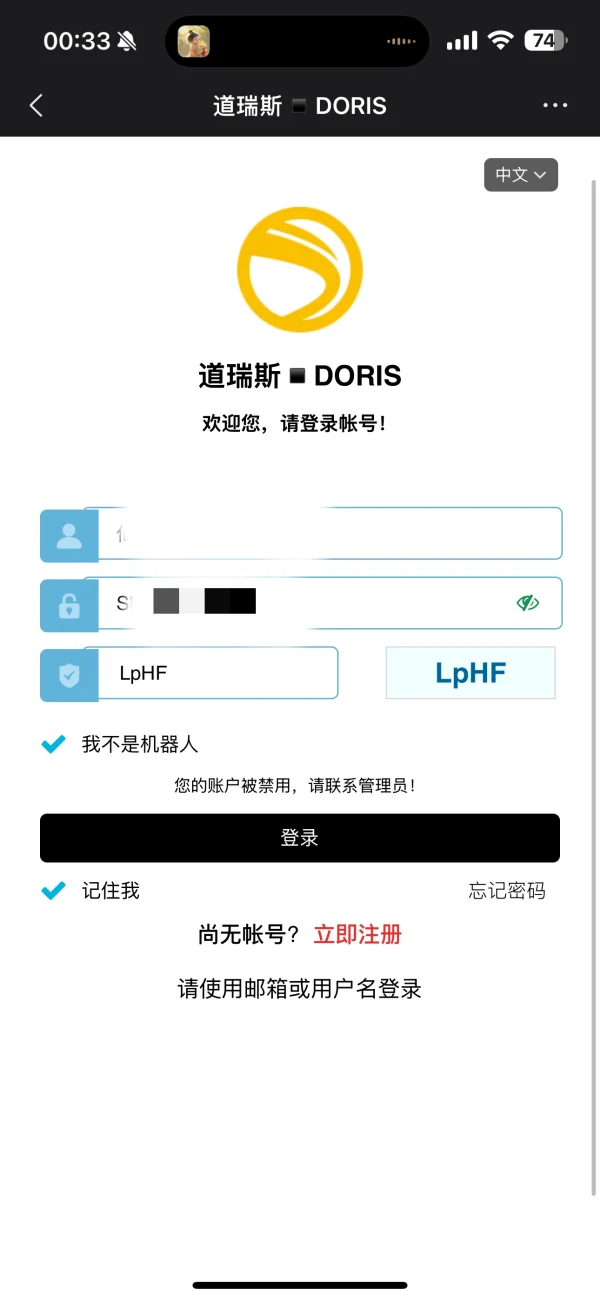Tap the yellow DORIS logo

click(x=300, y=270)
